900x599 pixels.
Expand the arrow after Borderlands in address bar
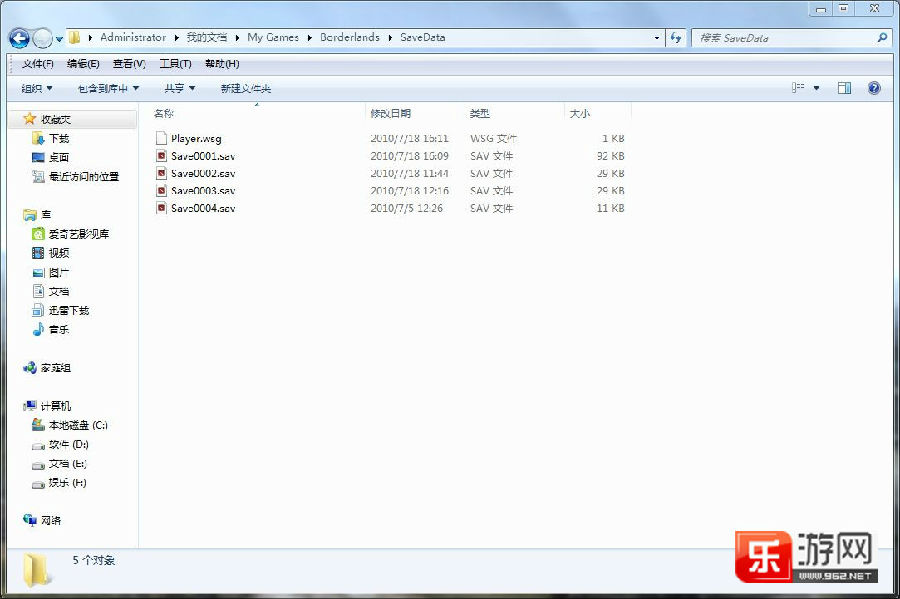coord(390,38)
